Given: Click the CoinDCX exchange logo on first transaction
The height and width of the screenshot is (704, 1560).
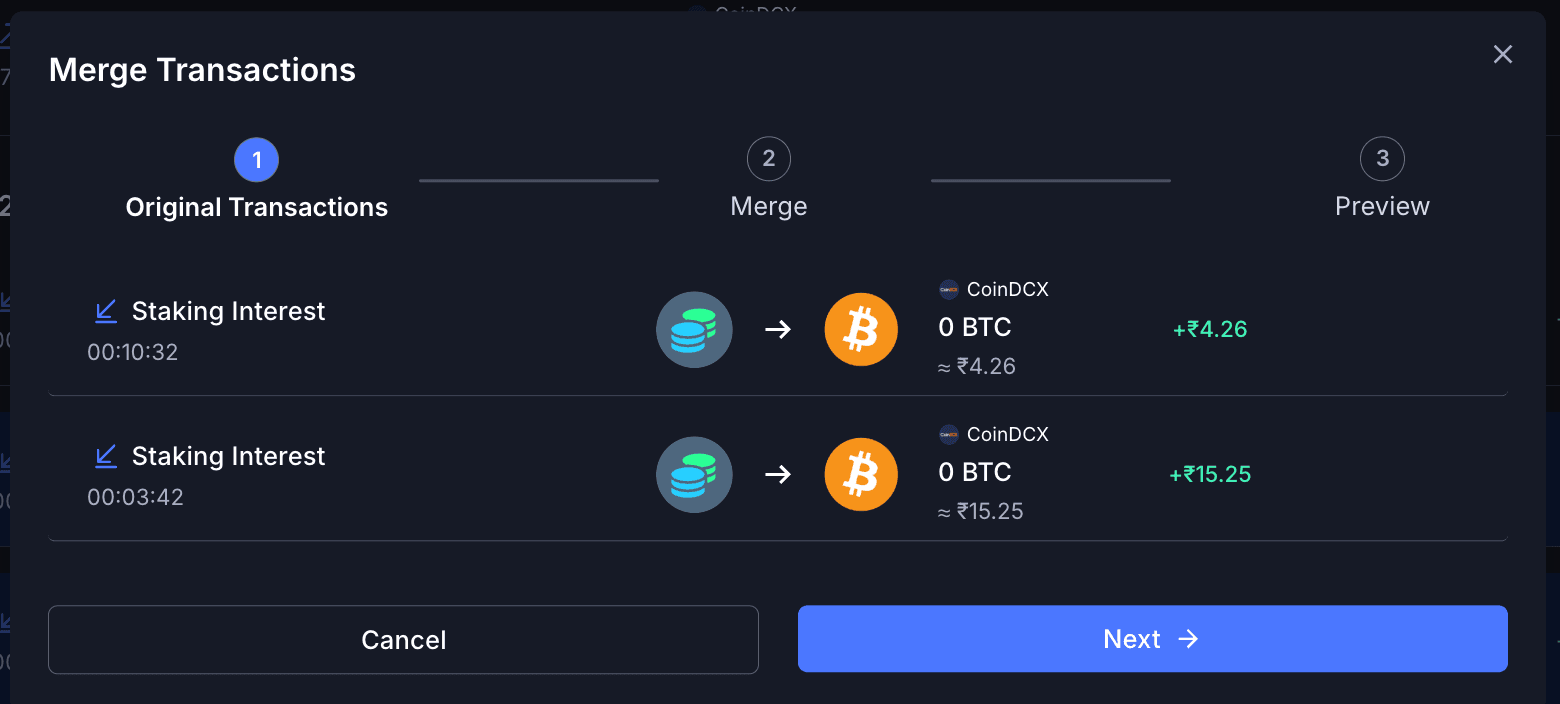Looking at the screenshot, I should tap(947, 289).
